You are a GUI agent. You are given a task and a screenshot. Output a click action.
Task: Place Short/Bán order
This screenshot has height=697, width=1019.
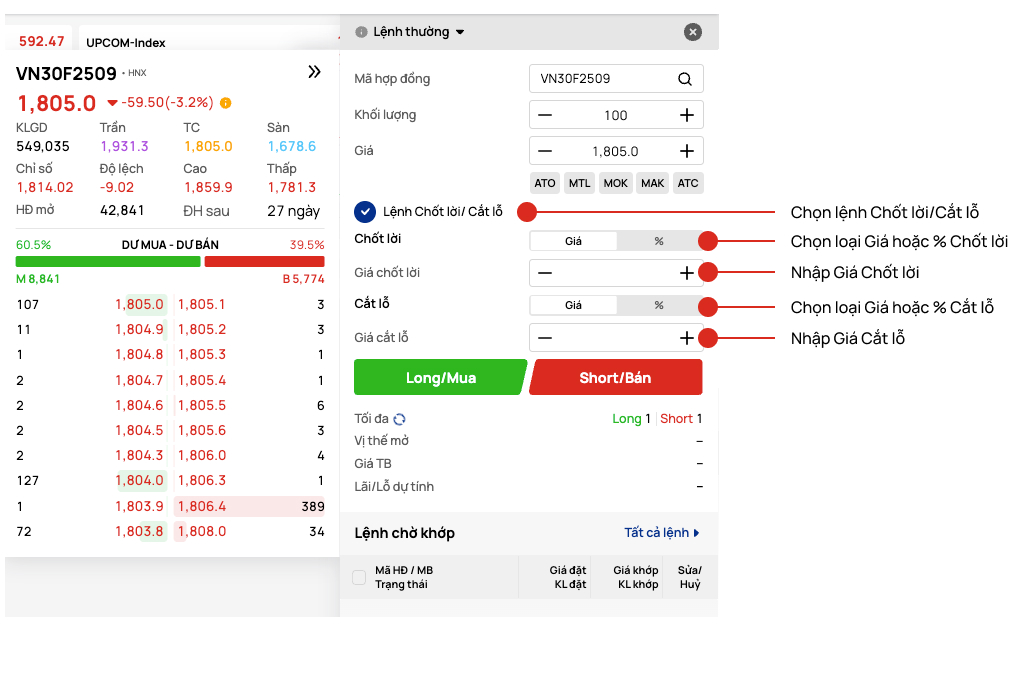(x=616, y=378)
